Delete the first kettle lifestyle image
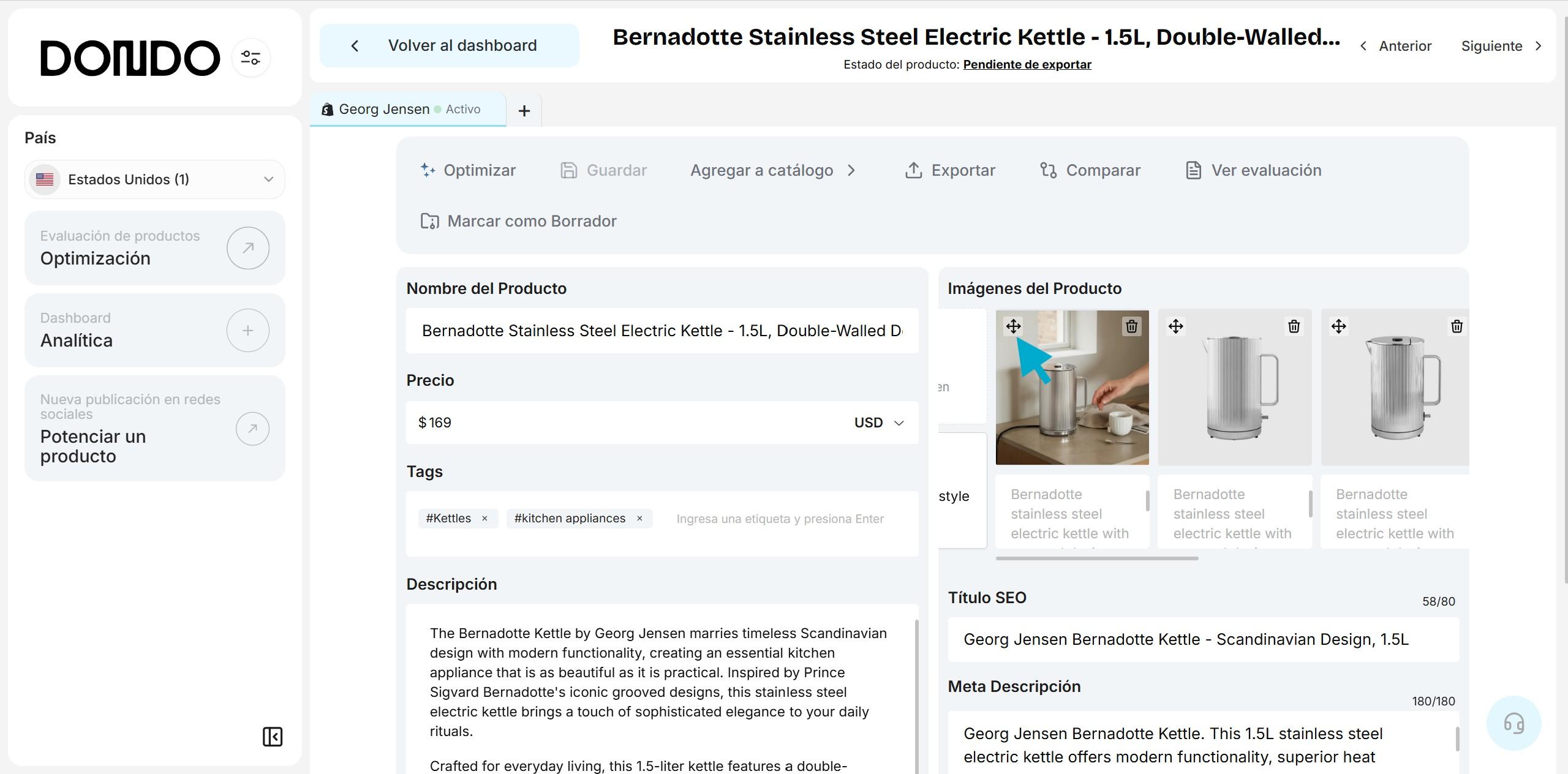This screenshot has height=774, width=1568. pos(1131,326)
